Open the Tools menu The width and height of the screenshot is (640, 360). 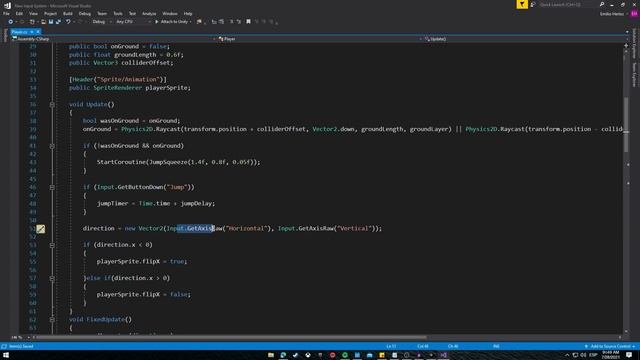pyautogui.click(x=118, y=13)
